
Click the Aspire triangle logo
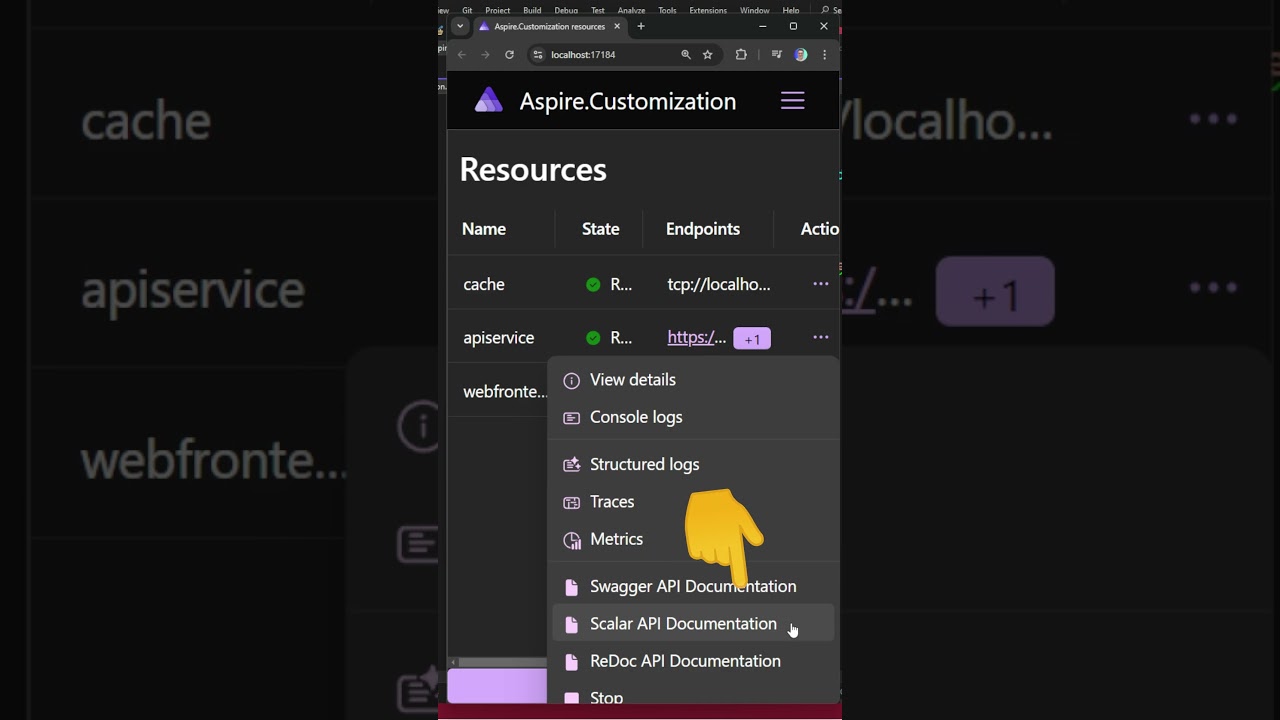[488, 100]
